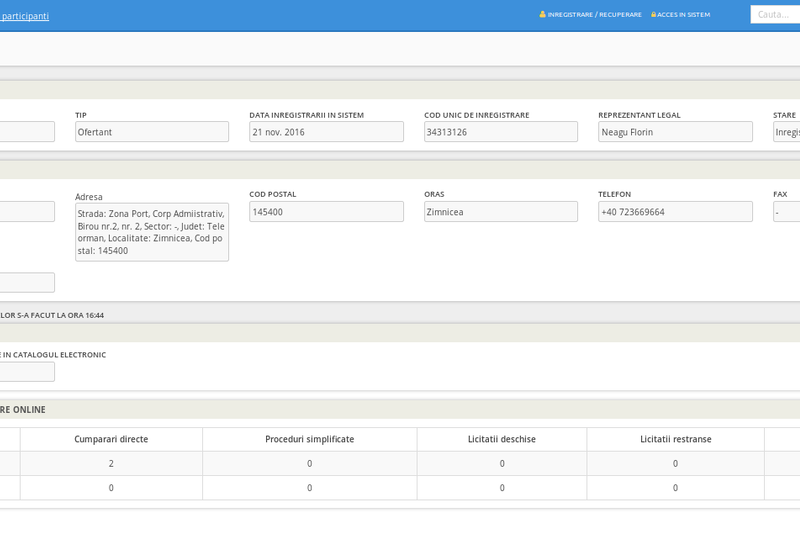800x534 pixels.
Task: Click the Cod postal field 145400
Action: 326,212
